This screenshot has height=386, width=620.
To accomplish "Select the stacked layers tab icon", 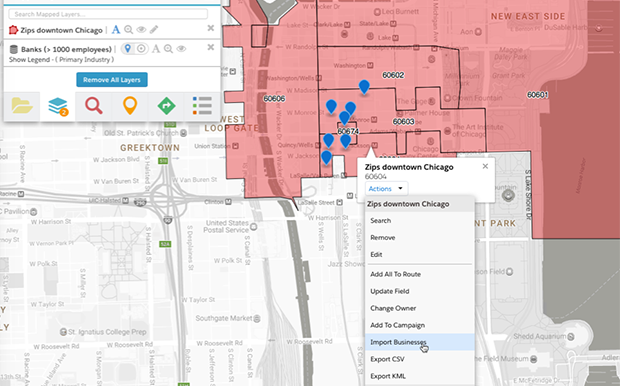I will click(x=58, y=106).
